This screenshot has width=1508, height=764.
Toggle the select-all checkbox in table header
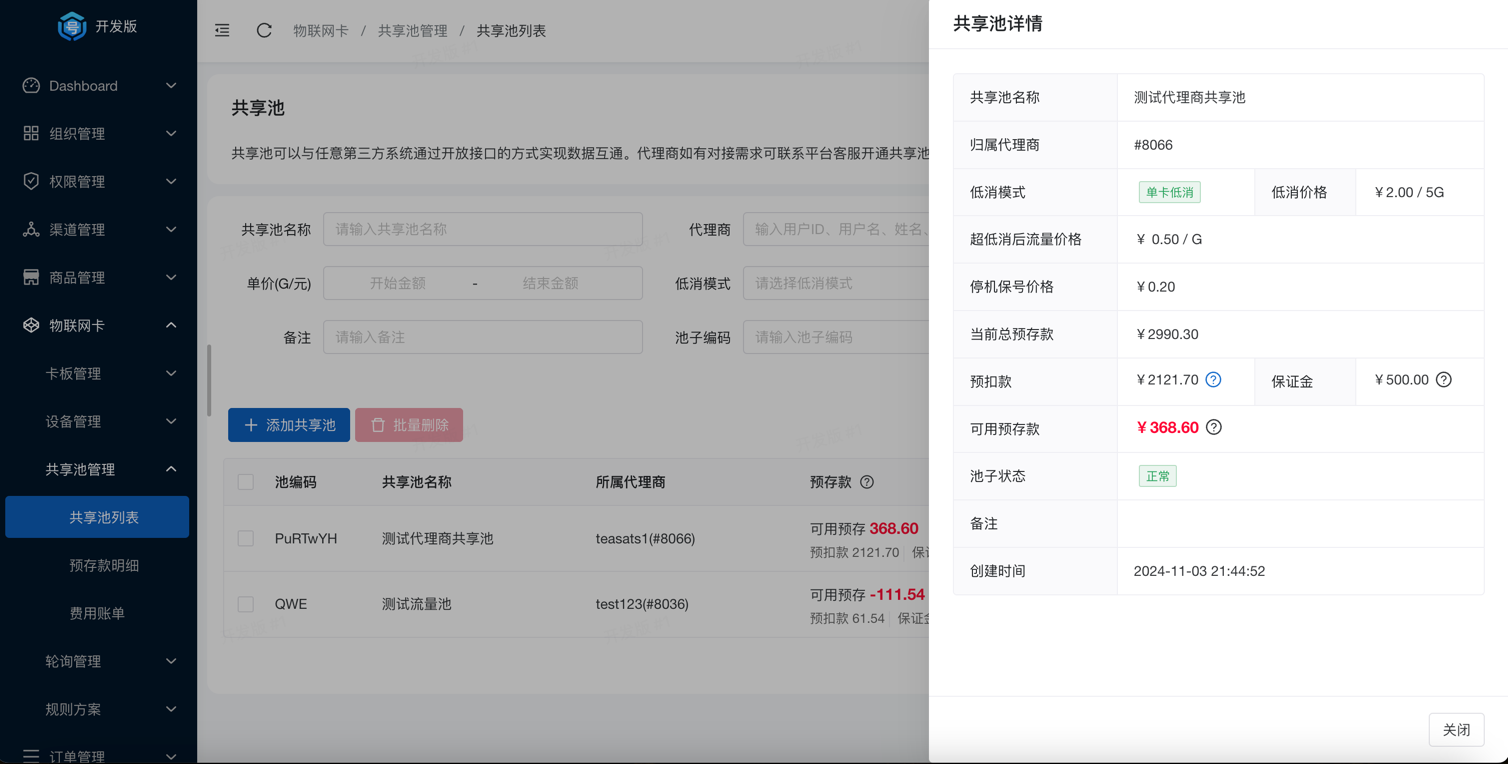[246, 482]
